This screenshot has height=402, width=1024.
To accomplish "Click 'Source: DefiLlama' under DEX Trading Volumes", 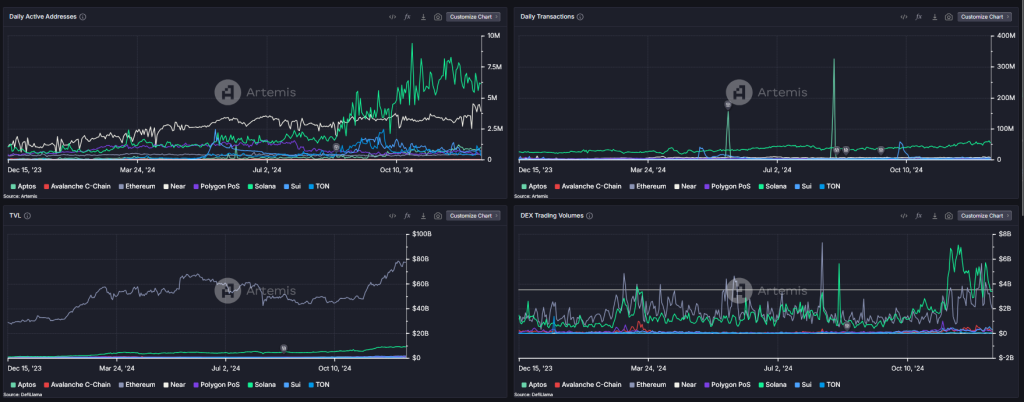I will (533, 395).
